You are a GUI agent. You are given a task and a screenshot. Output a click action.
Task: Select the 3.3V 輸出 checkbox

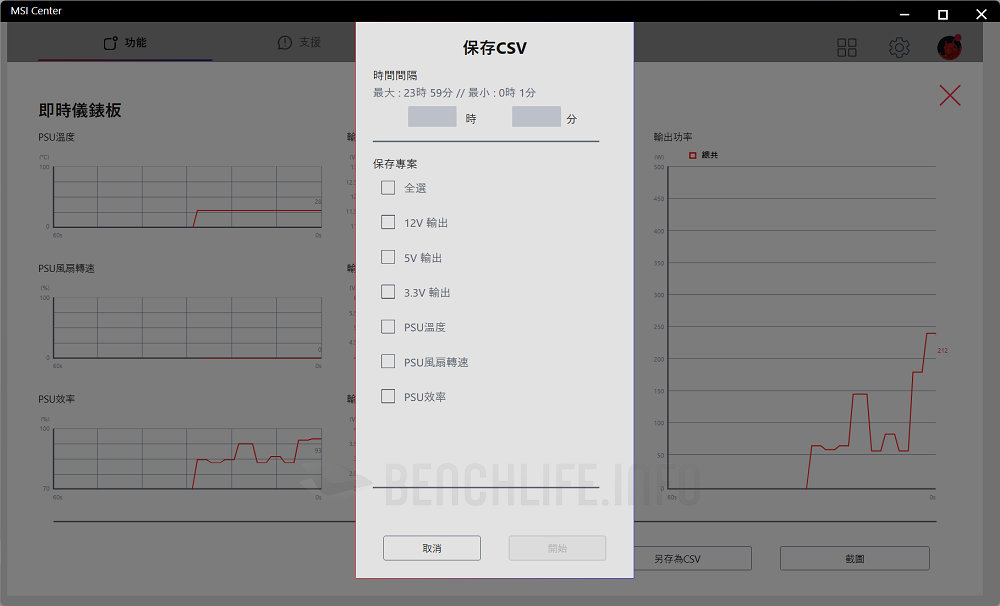tap(388, 292)
